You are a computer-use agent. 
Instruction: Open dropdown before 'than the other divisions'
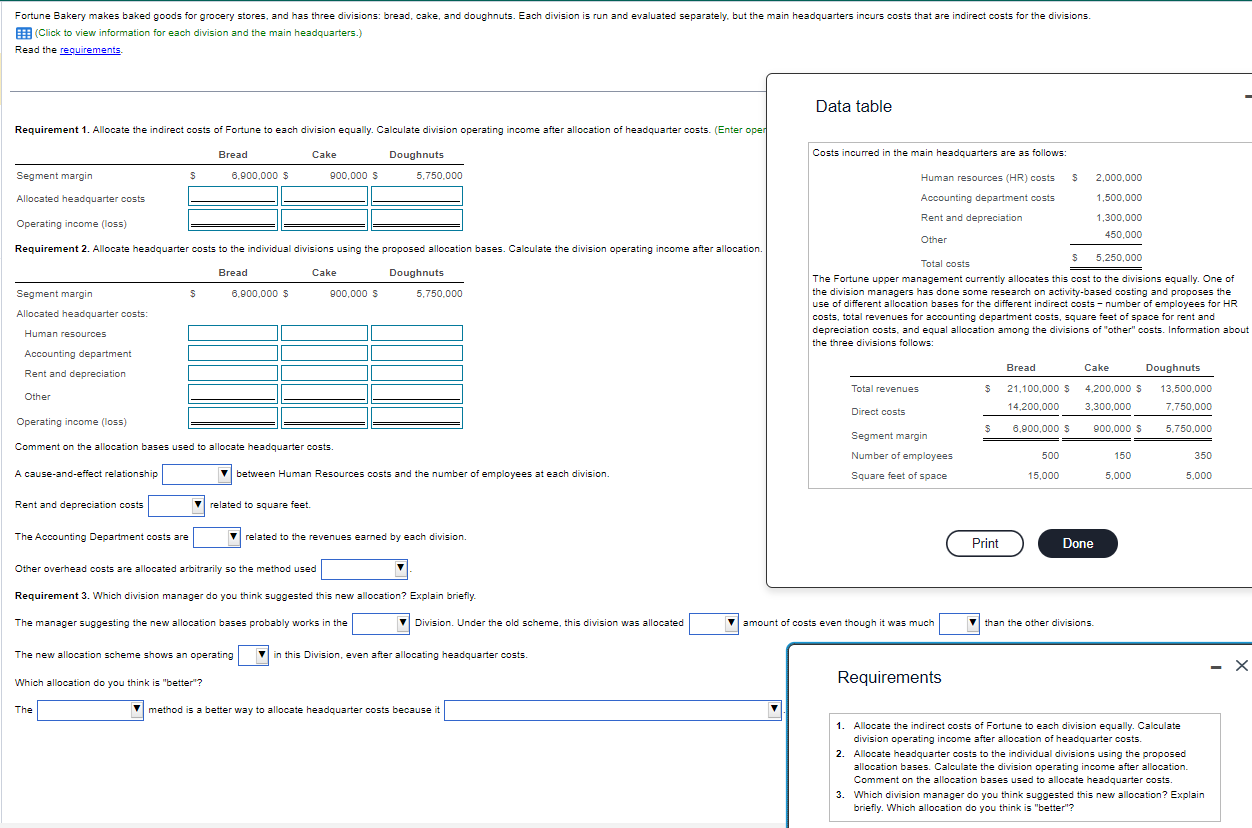click(960, 623)
